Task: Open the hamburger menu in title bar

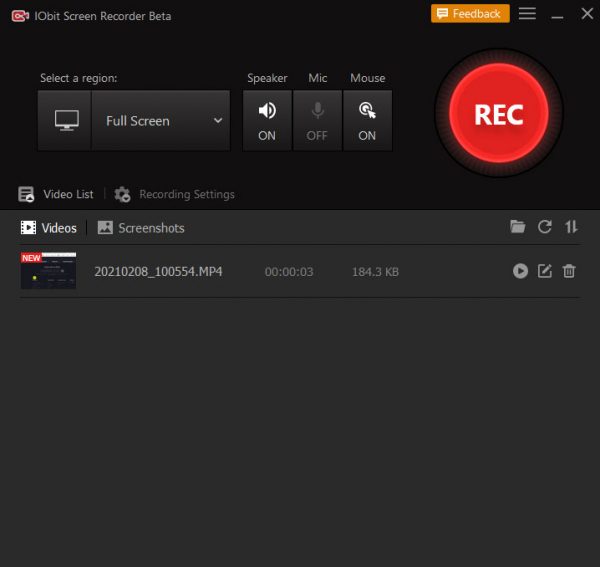Action: coord(527,14)
